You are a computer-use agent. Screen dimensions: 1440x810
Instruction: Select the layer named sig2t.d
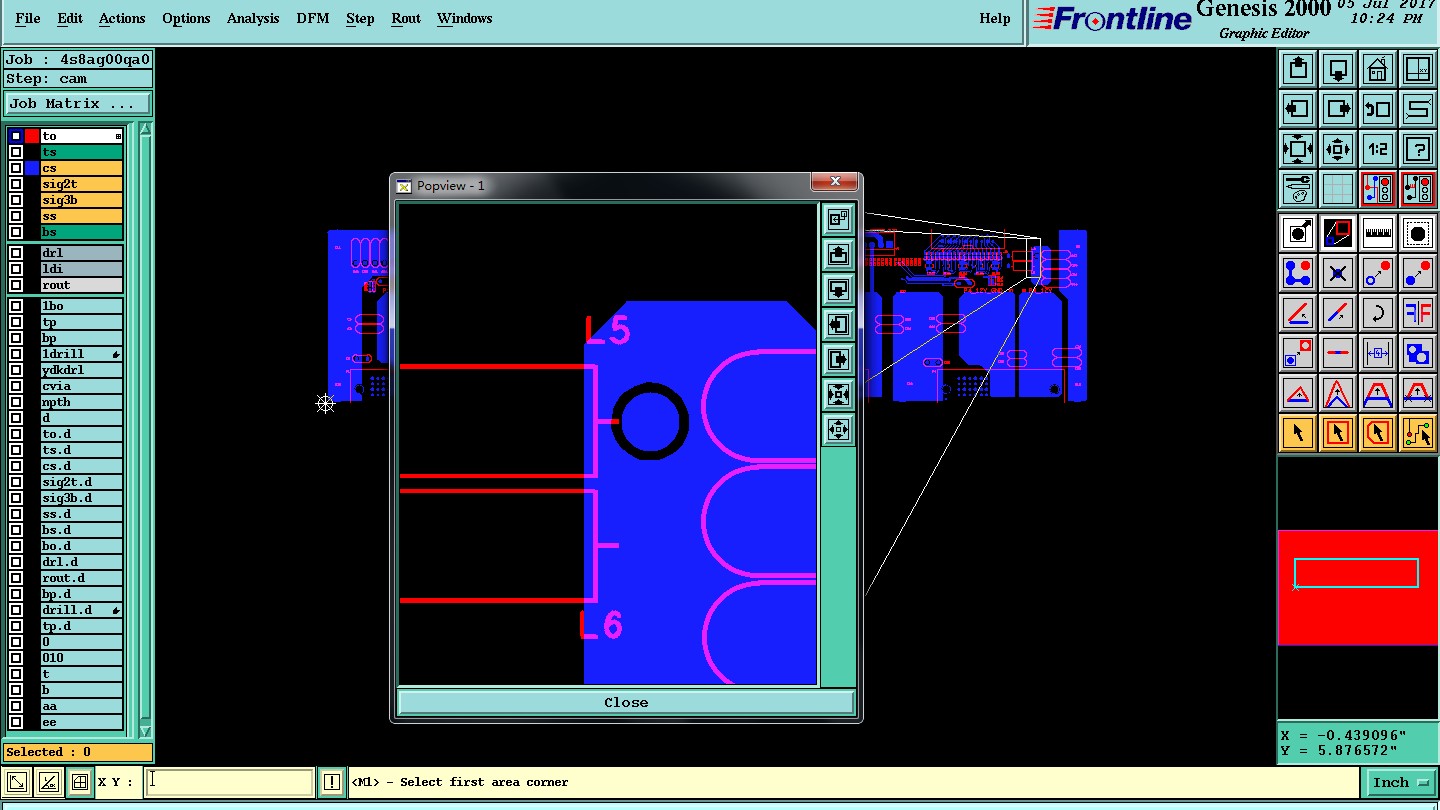(x=81, y=482)
